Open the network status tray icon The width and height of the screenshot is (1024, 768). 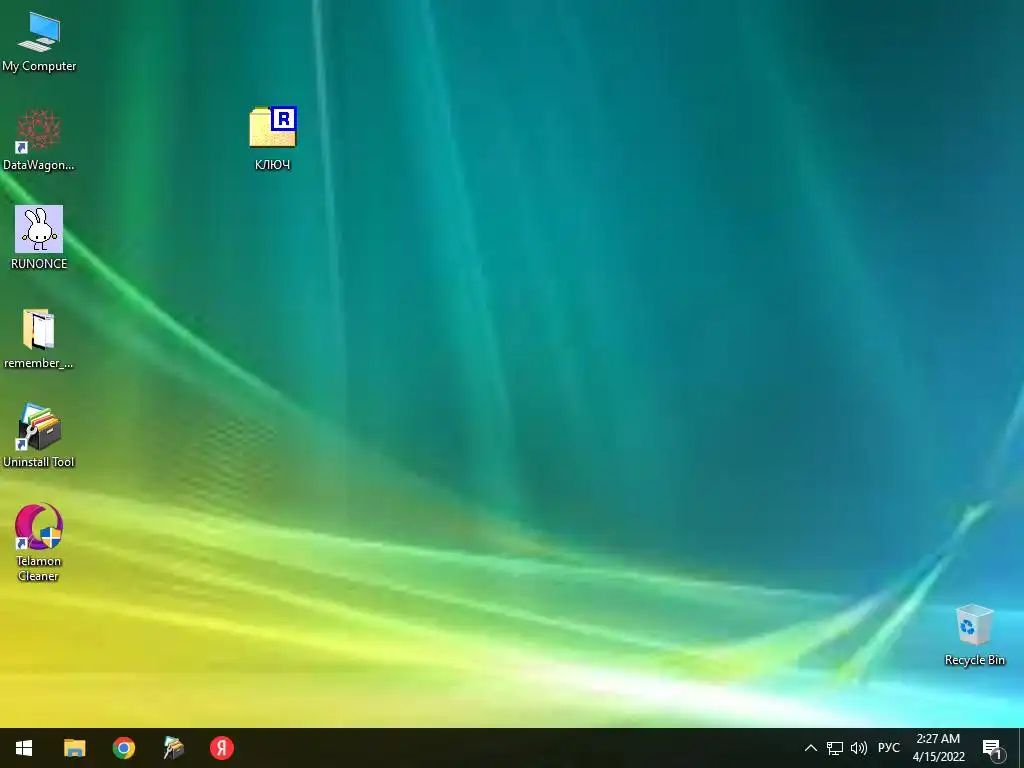tap(835, 748)
